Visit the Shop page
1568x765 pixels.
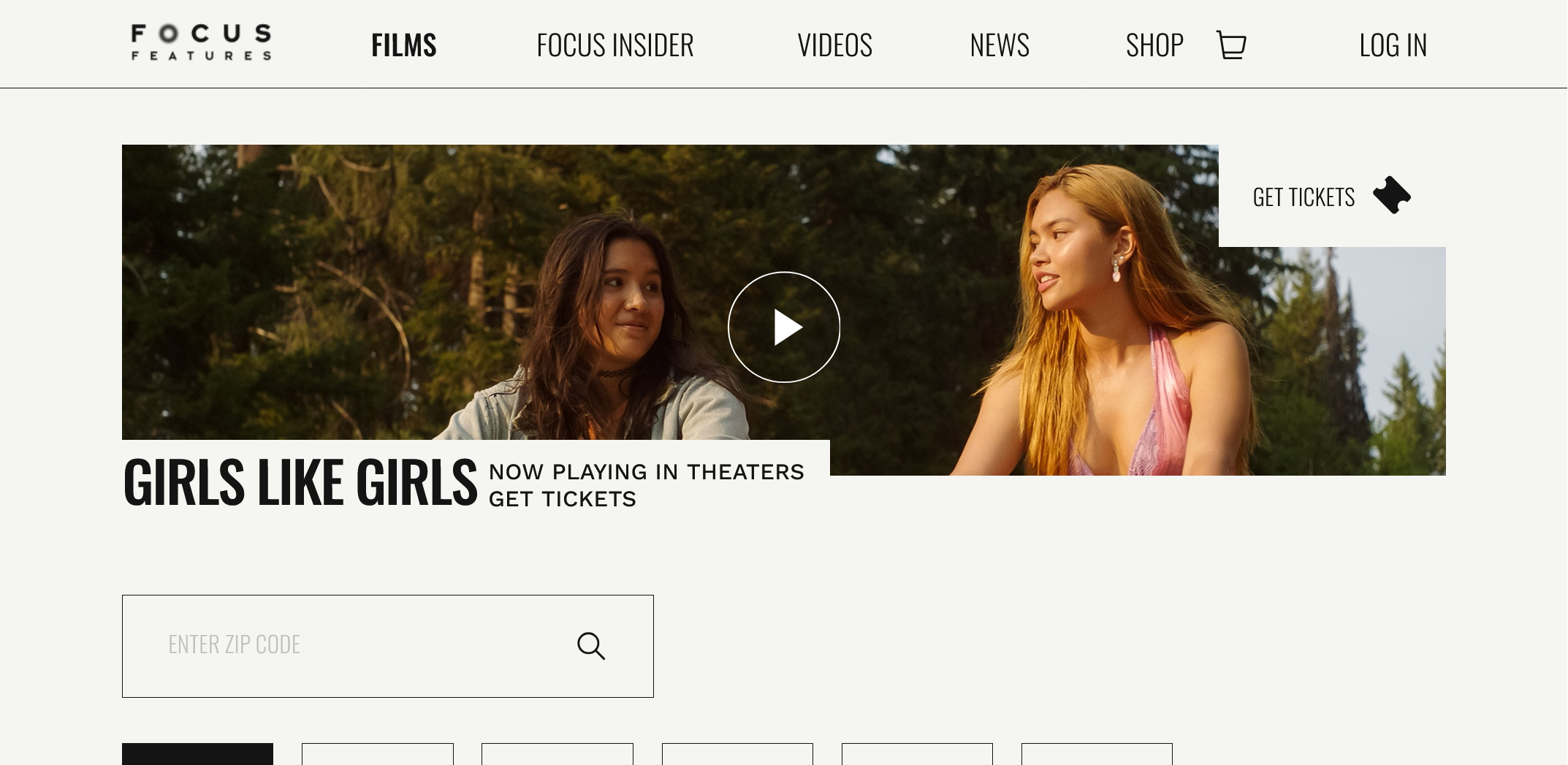click(x=1154, y=45)
